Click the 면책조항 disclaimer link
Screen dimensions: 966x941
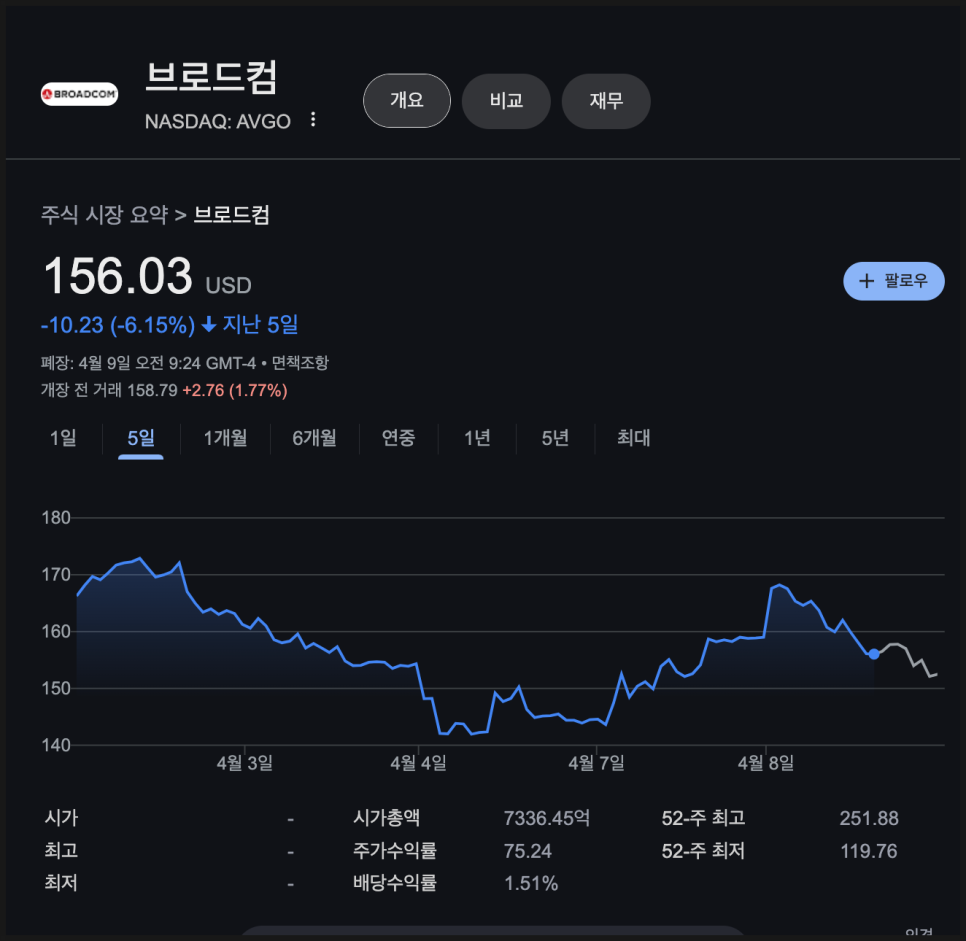pos(300,363)
